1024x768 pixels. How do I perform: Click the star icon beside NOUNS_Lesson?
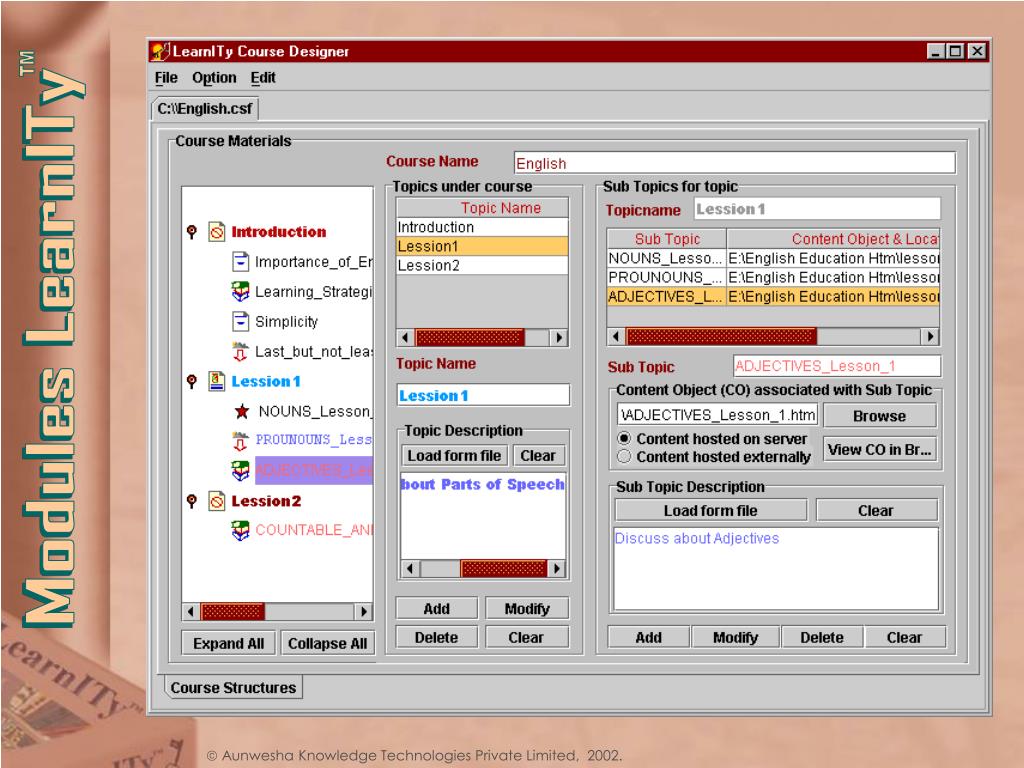(242, 411)
